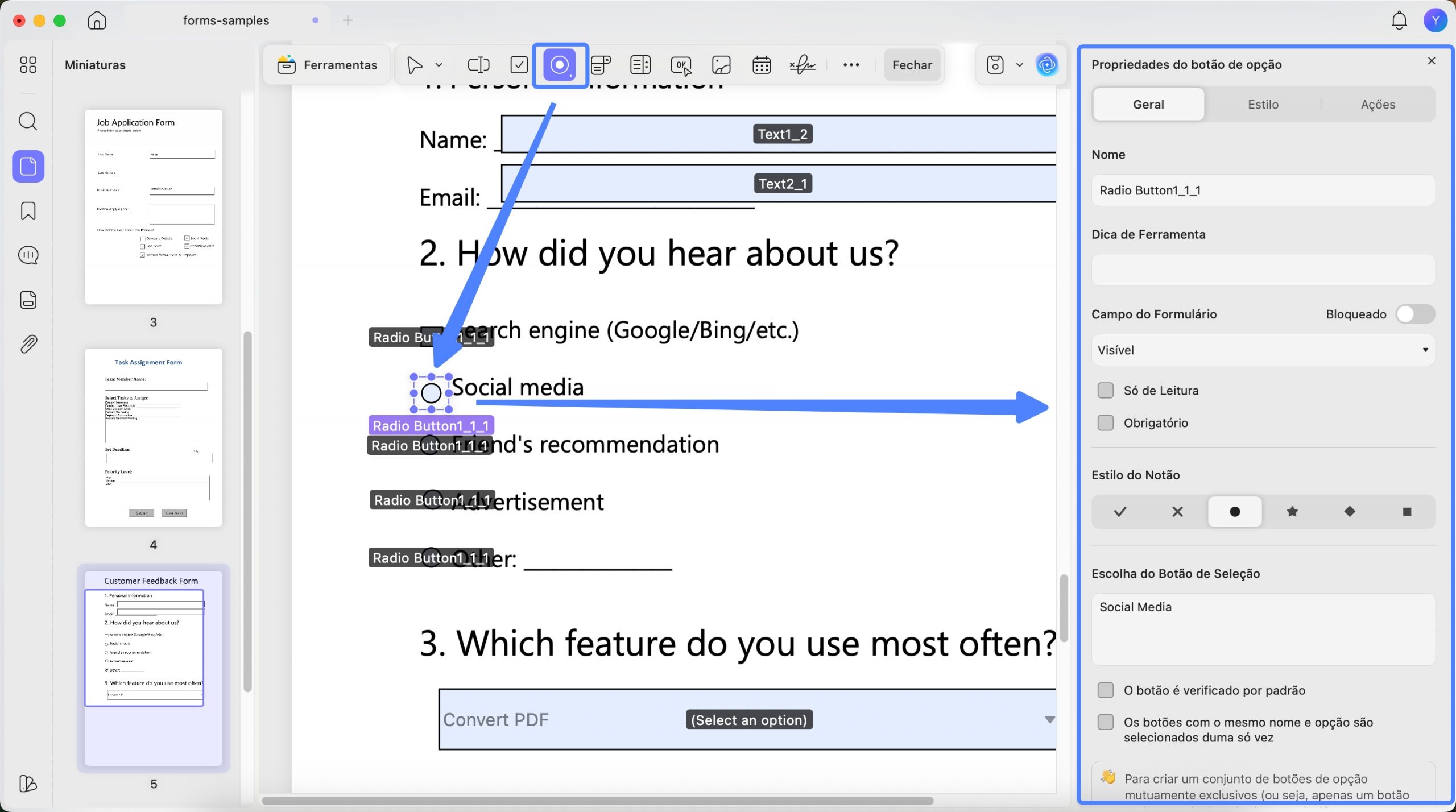This screenshot has width=1456, height=812.
Task: Expand the save options dropdown arrow
Action: click(x=1019, y=65)
